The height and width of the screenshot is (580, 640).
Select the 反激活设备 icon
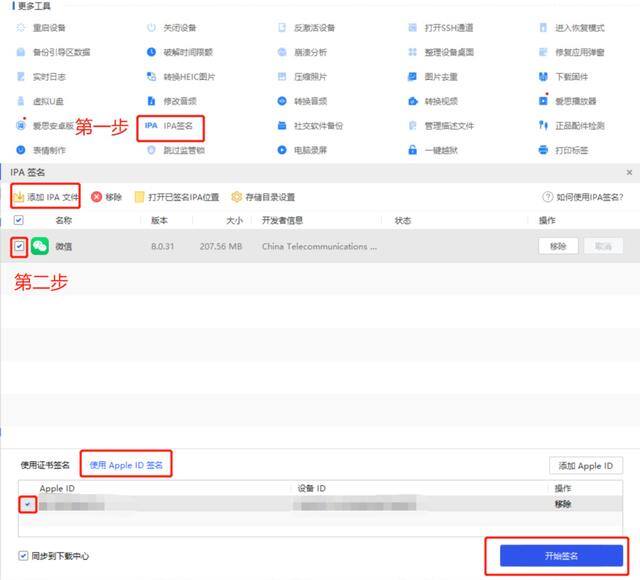(x=282, y=28)
